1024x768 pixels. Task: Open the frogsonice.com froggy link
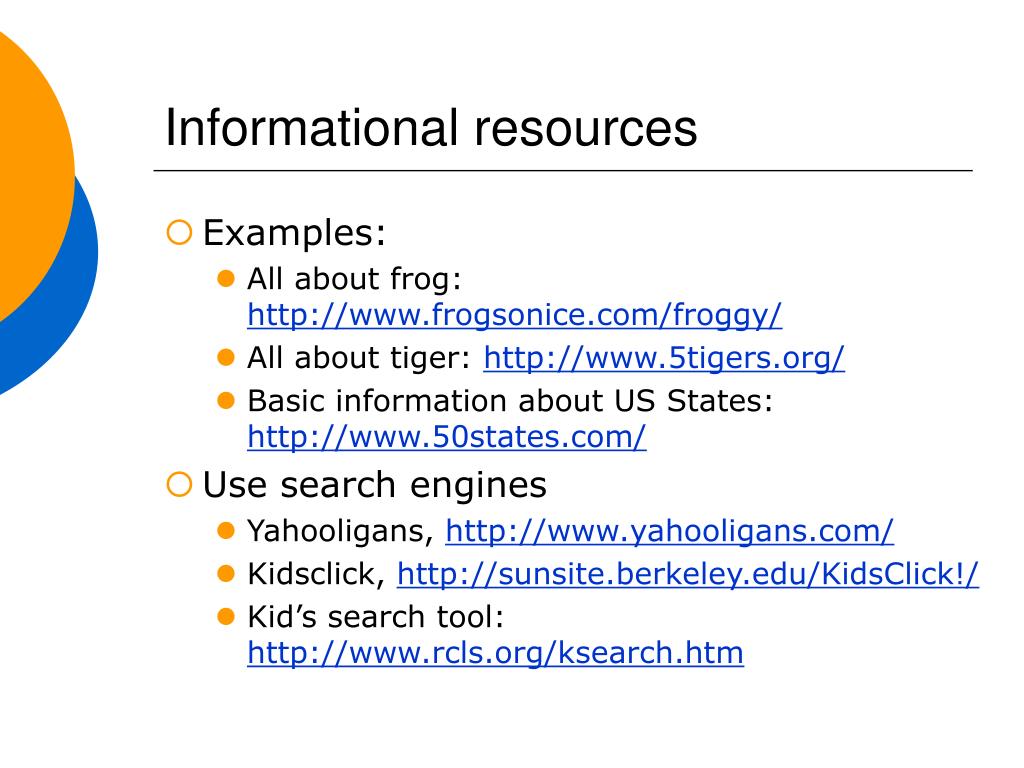(x=514, y=315)
